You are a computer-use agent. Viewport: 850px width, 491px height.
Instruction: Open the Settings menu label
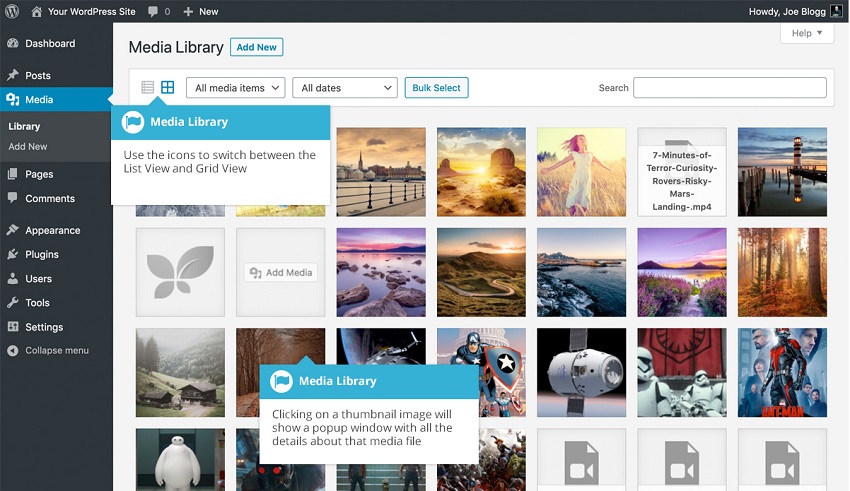tap(44, 327)
